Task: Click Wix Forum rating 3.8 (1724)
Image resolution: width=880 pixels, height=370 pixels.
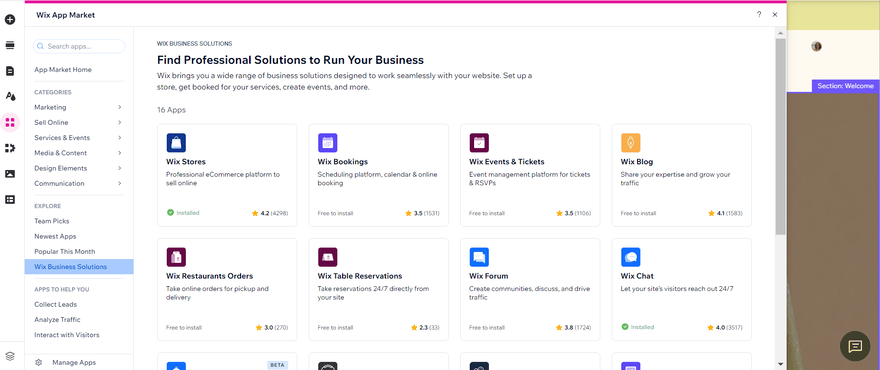Action: [574, 327]
